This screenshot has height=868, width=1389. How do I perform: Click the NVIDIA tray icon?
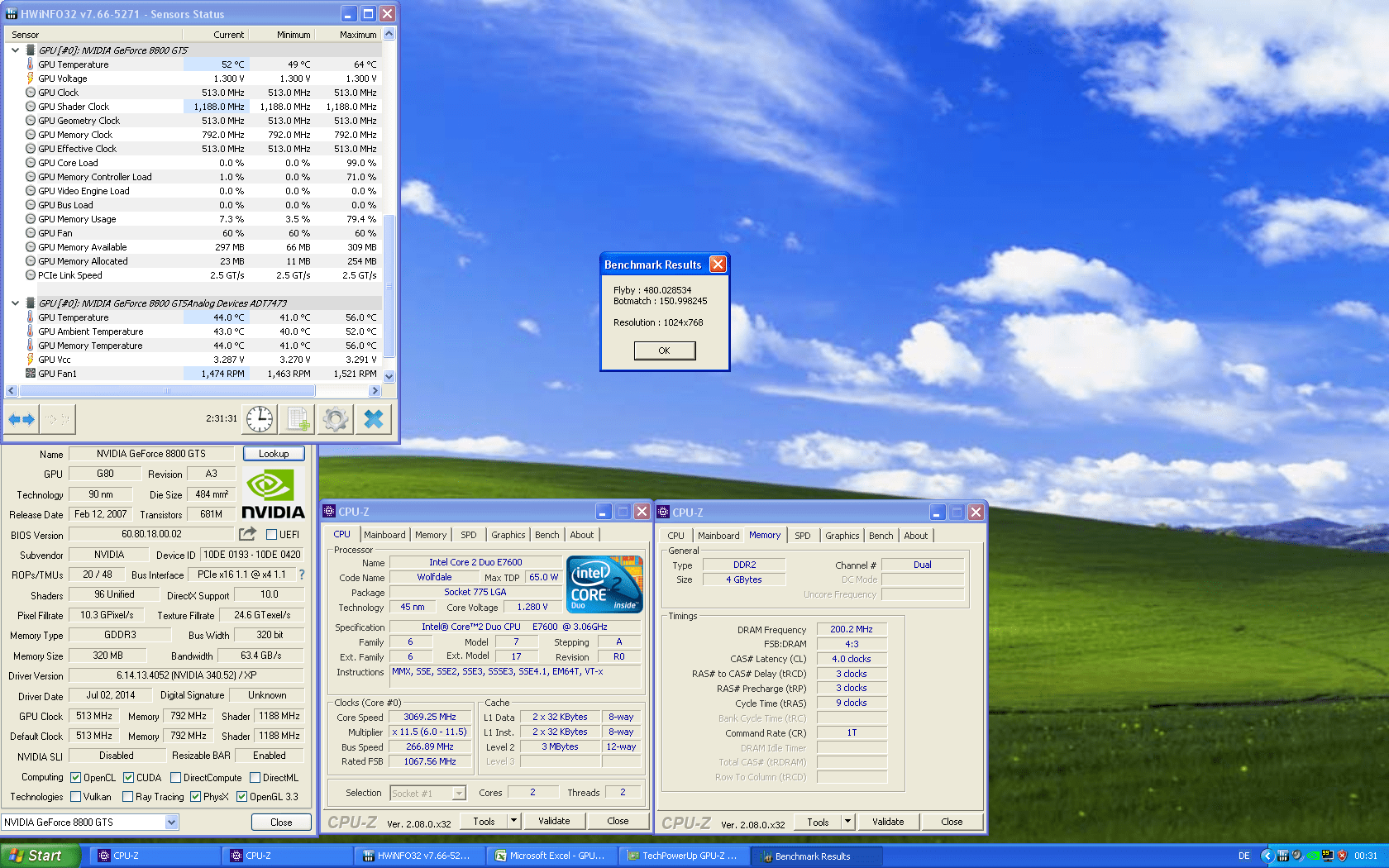pos(1313,856)
